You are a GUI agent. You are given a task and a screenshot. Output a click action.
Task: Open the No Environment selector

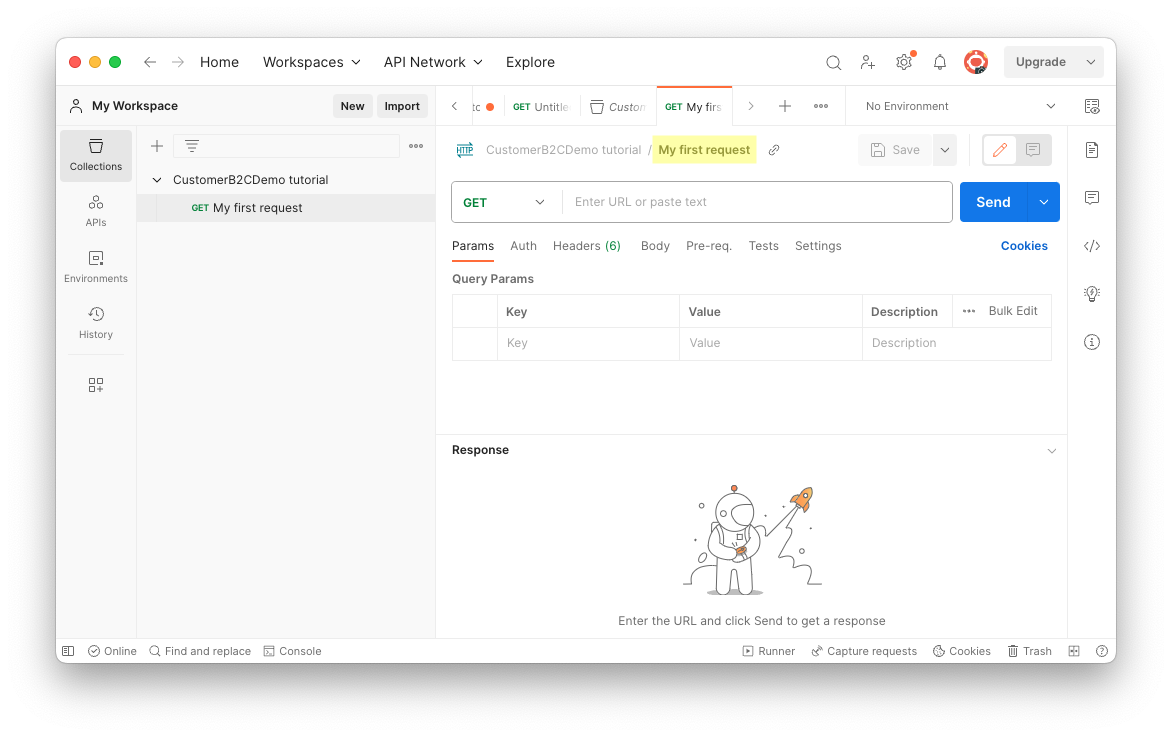960,106
